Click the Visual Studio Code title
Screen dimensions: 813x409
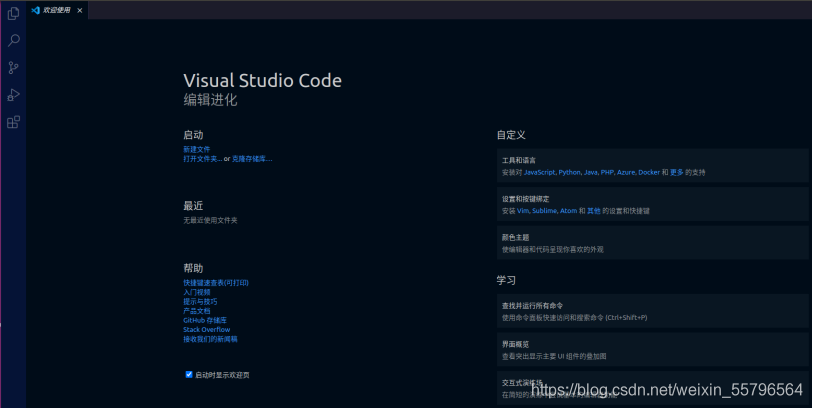262,80
